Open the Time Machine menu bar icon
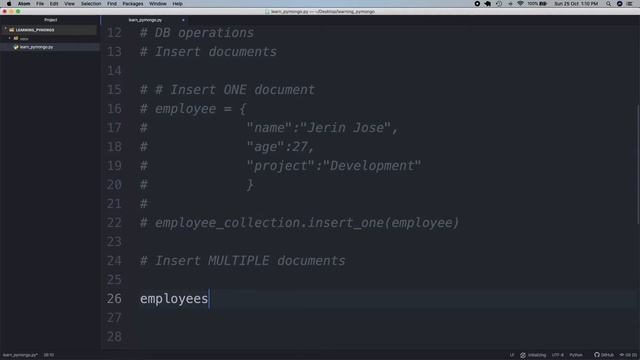 click(x=499, y=4)
